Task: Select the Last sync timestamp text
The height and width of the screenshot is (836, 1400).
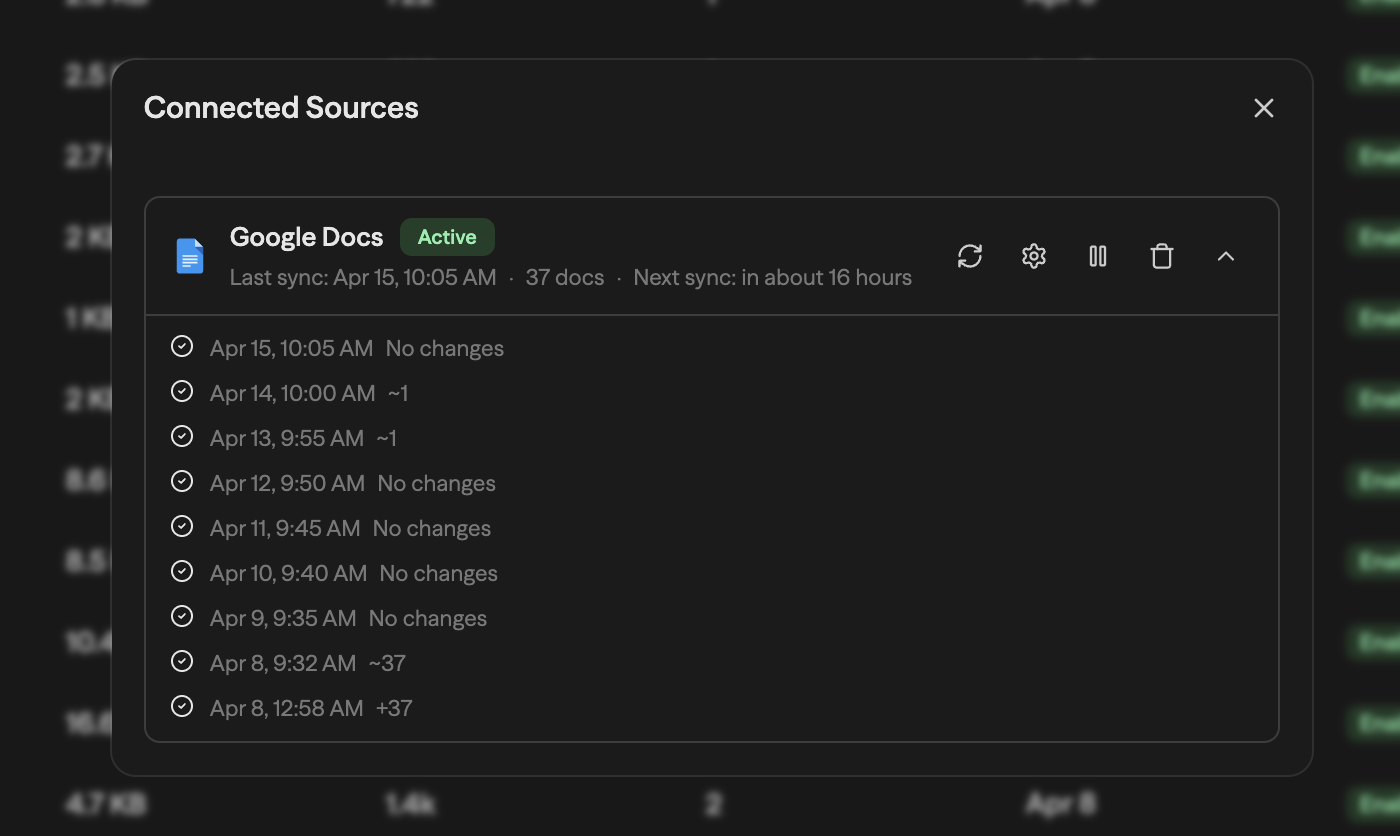Action: point(363,277)
